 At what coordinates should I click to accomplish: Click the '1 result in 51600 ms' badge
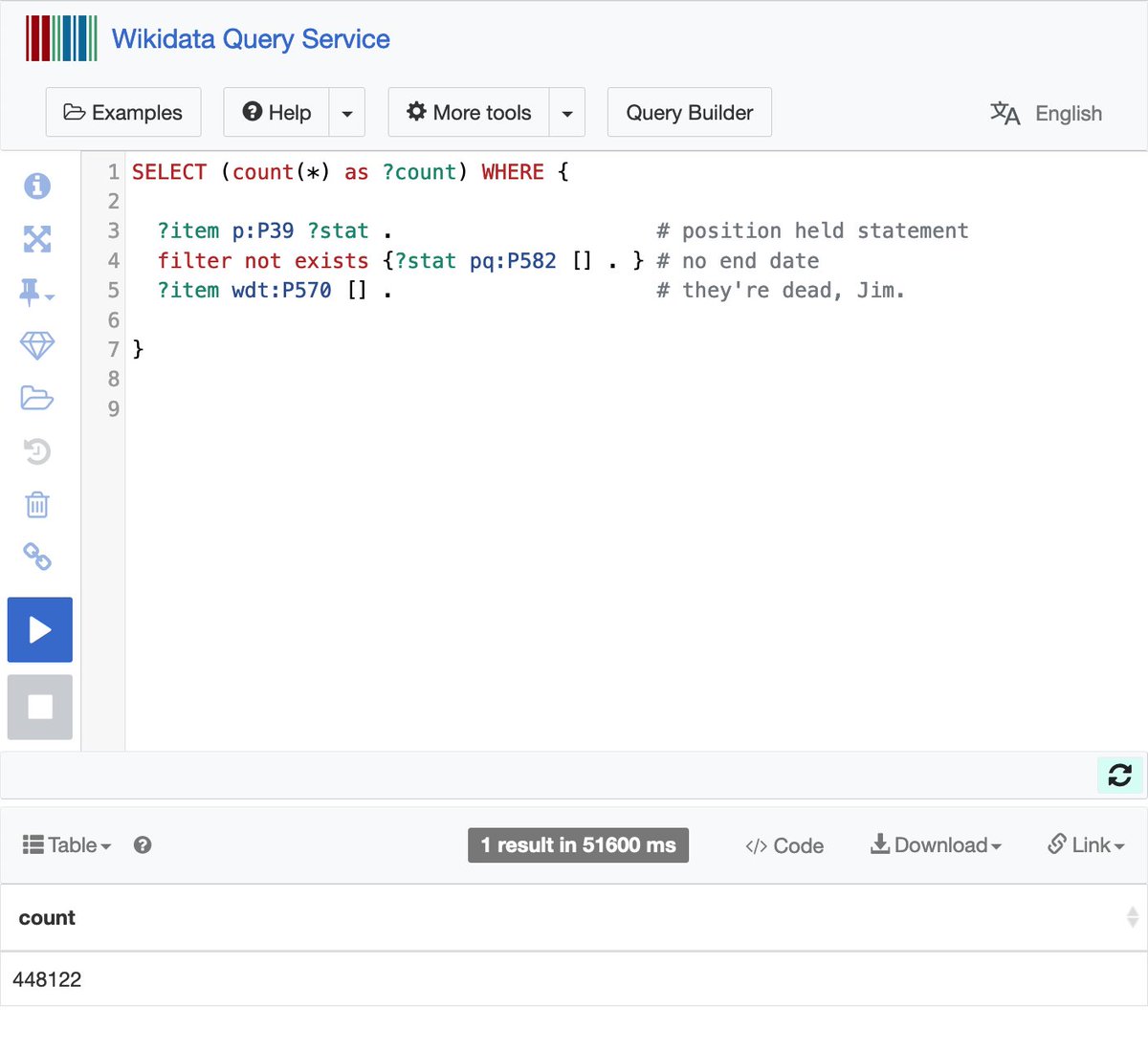coord(578,844)
